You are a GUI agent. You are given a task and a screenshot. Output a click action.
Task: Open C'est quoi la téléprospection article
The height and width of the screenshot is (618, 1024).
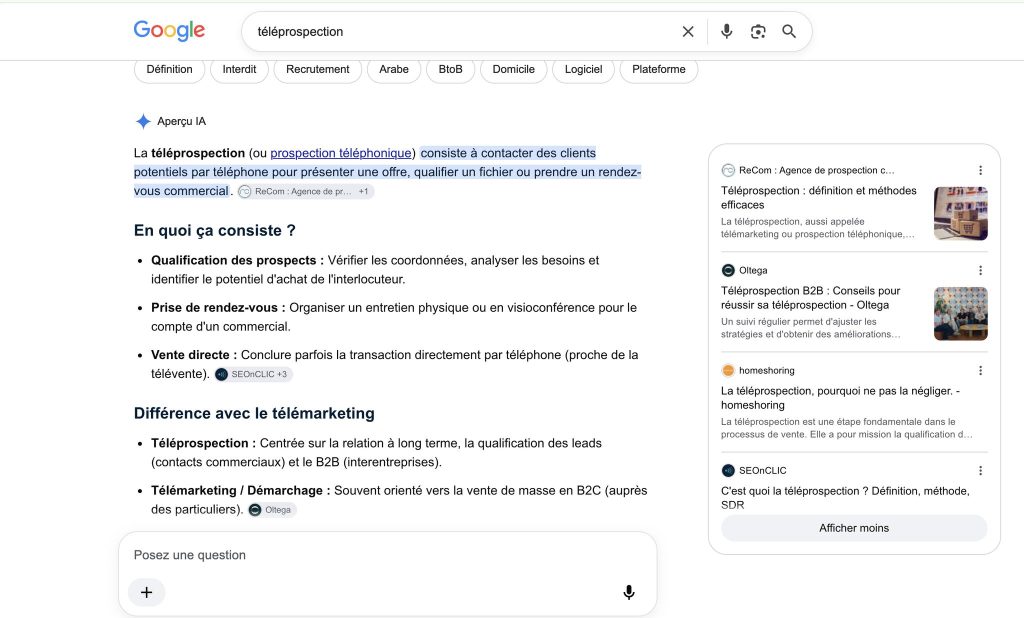click(845, 497)
